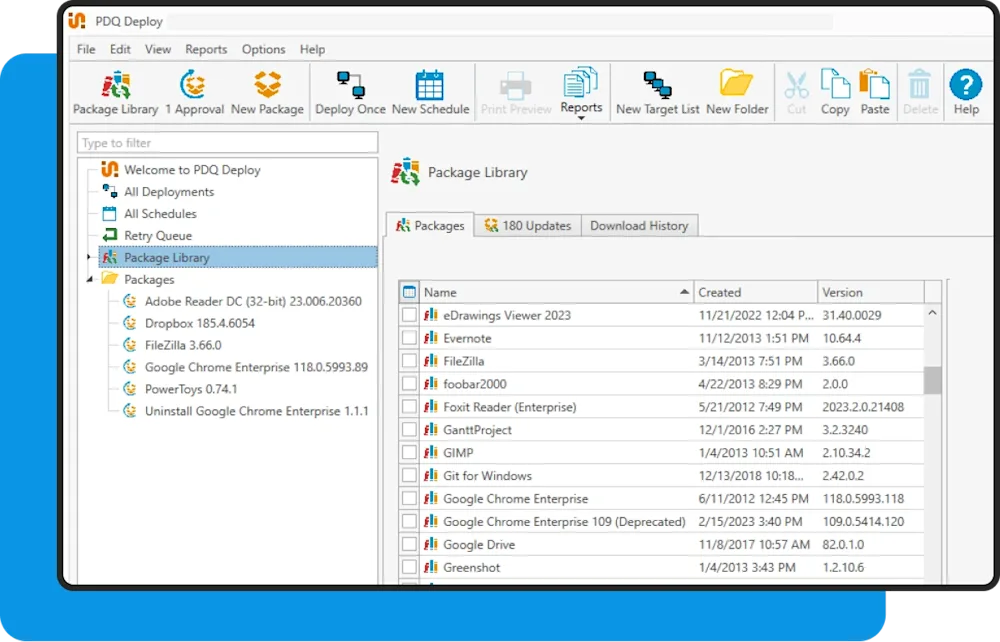Open the Edit menu
This screenshot has height=642, width=1000.
(120, 49)
